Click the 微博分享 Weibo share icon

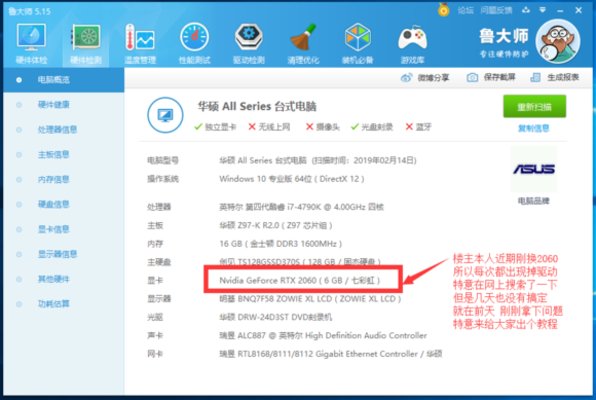click(x=406, y=78)
